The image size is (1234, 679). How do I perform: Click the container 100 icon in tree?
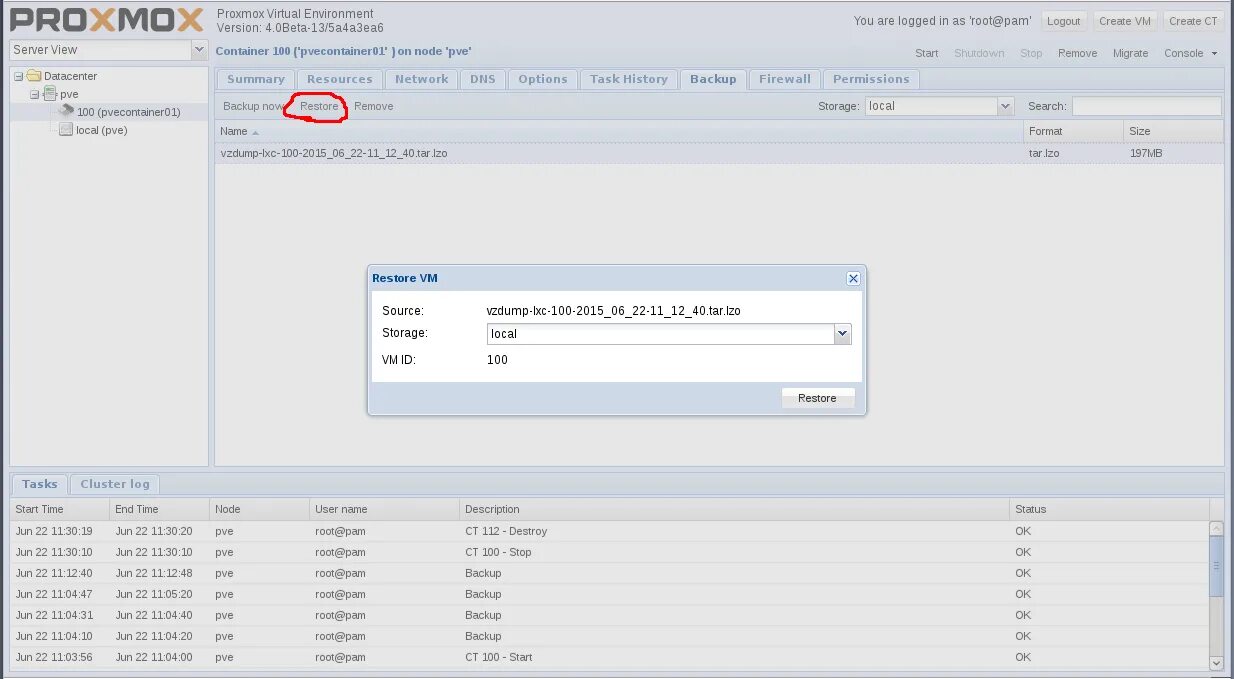click(67, 111)
